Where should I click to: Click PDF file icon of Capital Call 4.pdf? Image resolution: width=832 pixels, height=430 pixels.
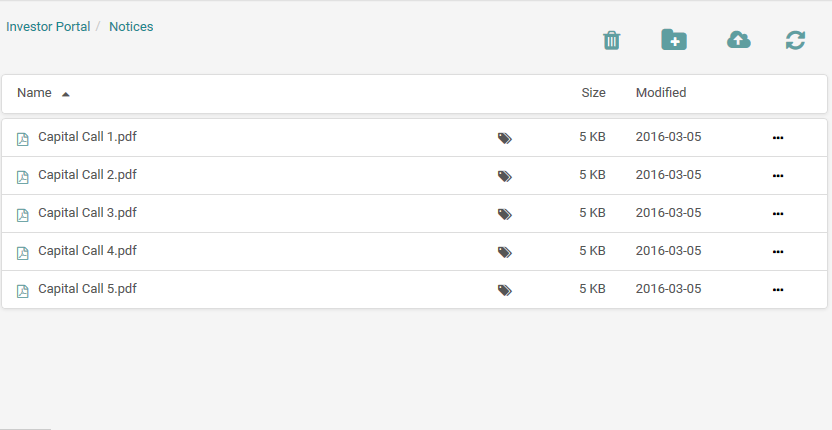23,253
